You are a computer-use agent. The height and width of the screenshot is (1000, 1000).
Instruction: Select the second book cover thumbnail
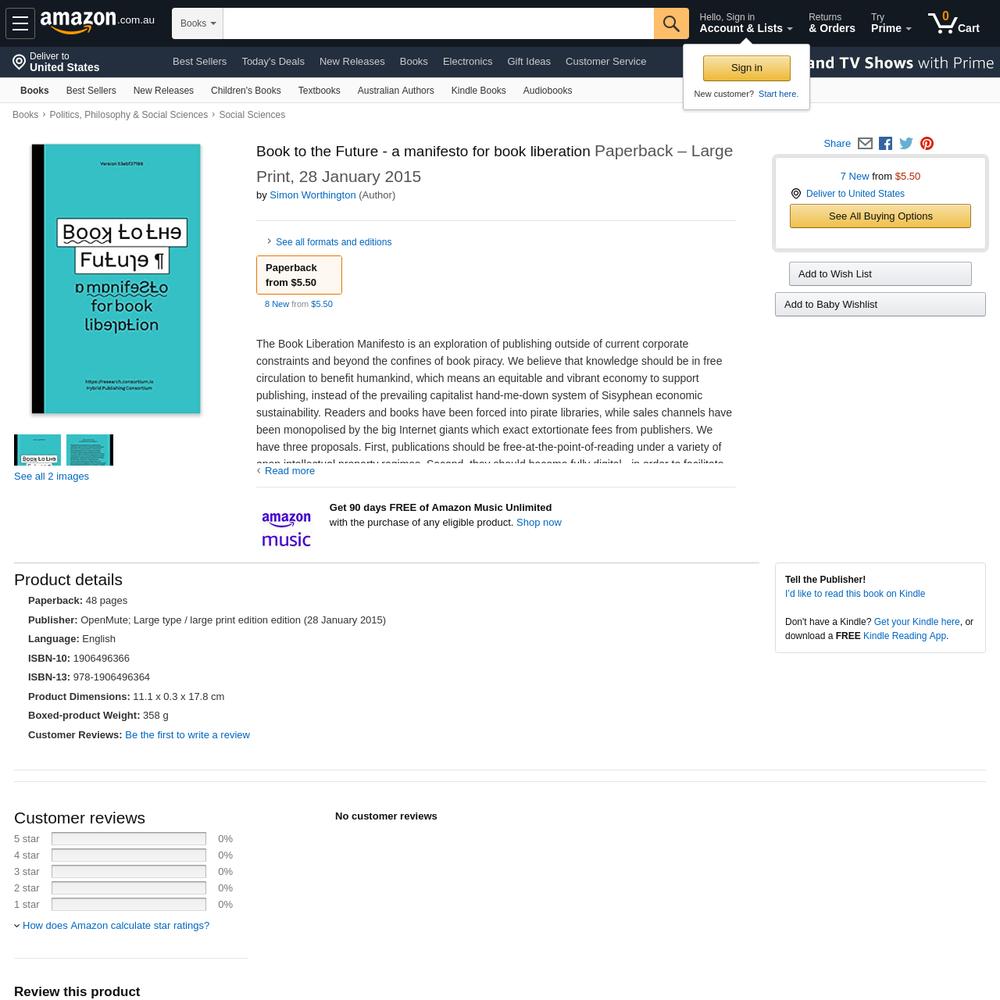tap(90, 450)
